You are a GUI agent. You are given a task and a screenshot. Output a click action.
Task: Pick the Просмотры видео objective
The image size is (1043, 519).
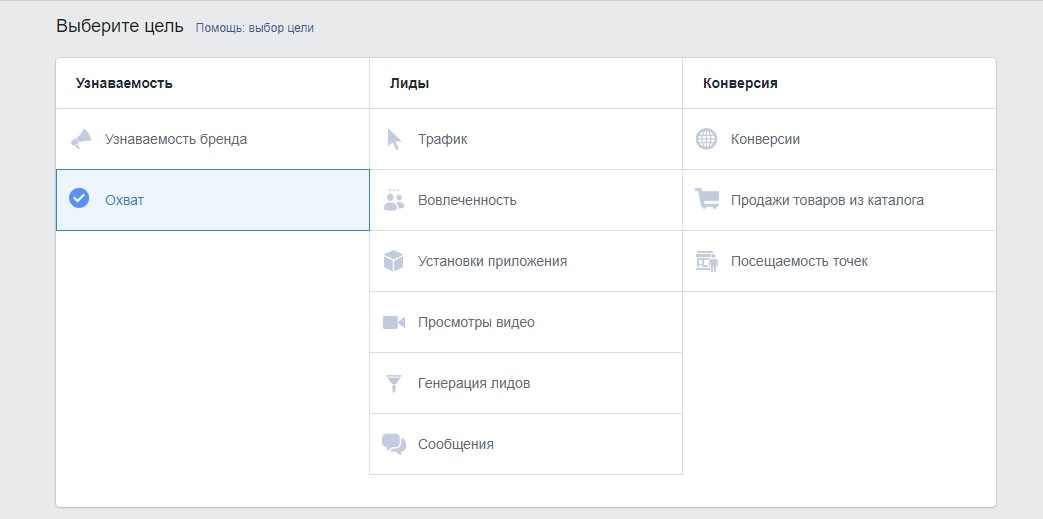(526, 322)
